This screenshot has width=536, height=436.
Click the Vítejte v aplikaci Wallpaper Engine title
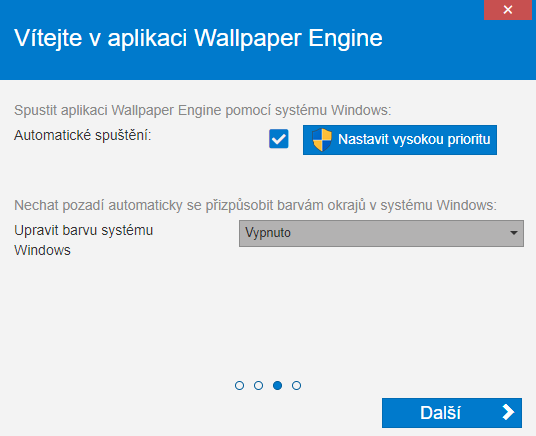pyautogui.click(x=198, y=38)
